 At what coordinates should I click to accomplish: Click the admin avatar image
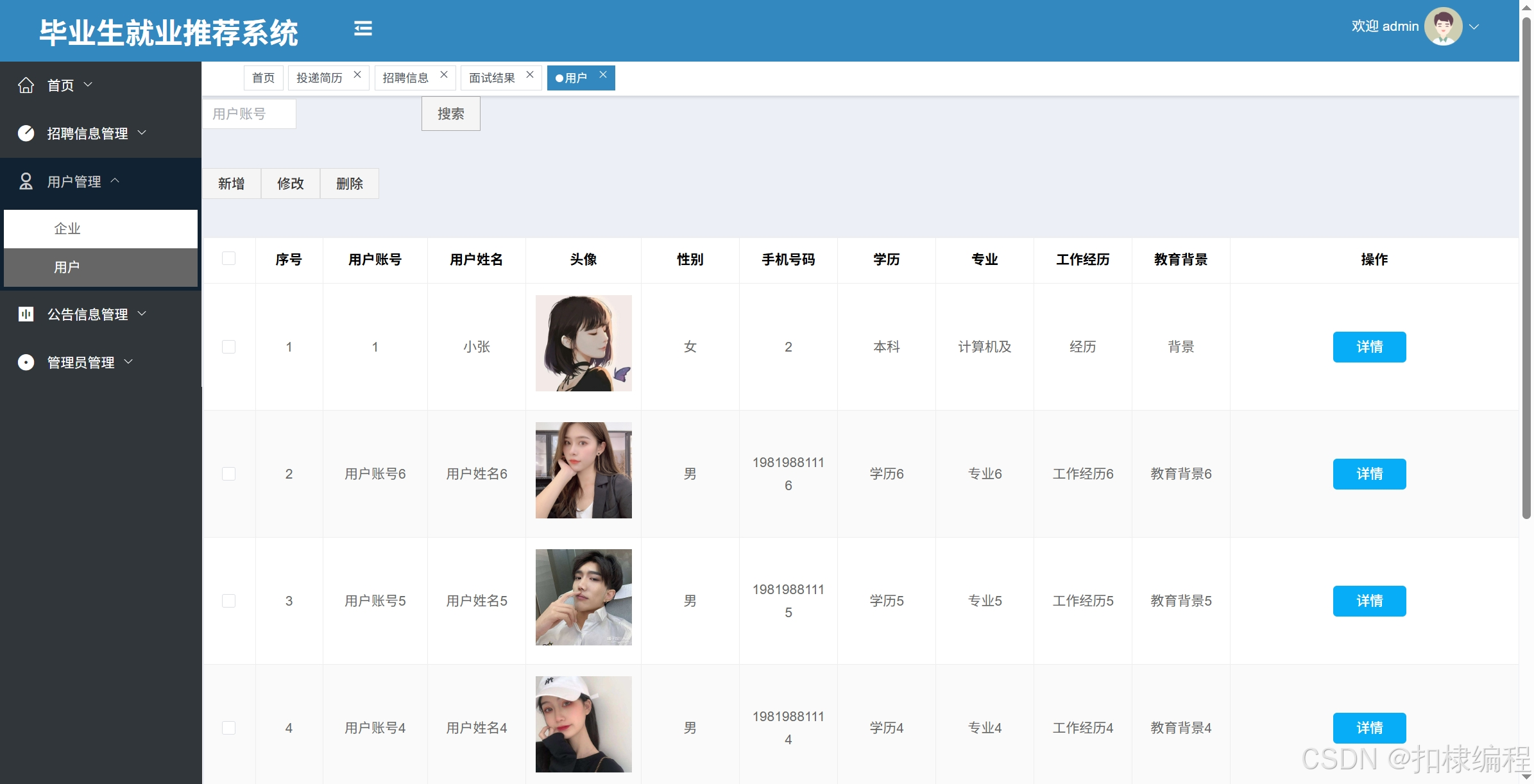tap(1443, 26)
